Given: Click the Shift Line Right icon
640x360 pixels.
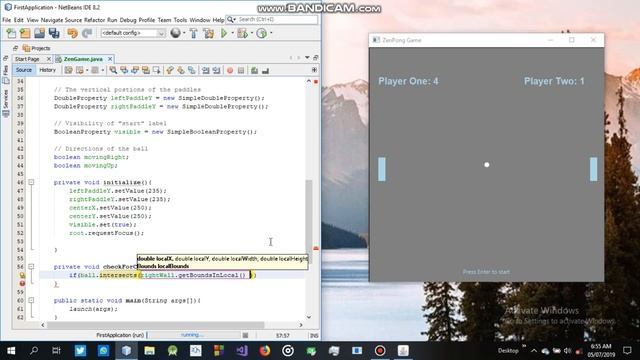Looking at the screenshot, I should (216, 70).
